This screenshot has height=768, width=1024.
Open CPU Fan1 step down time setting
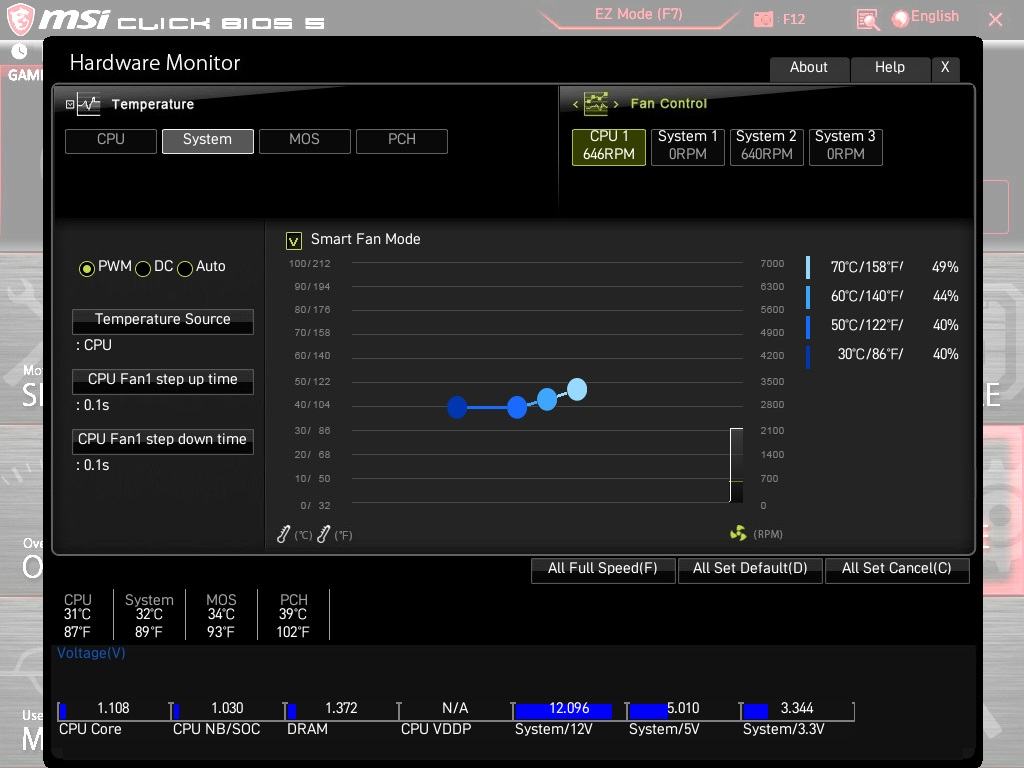[x=163, y=441]
